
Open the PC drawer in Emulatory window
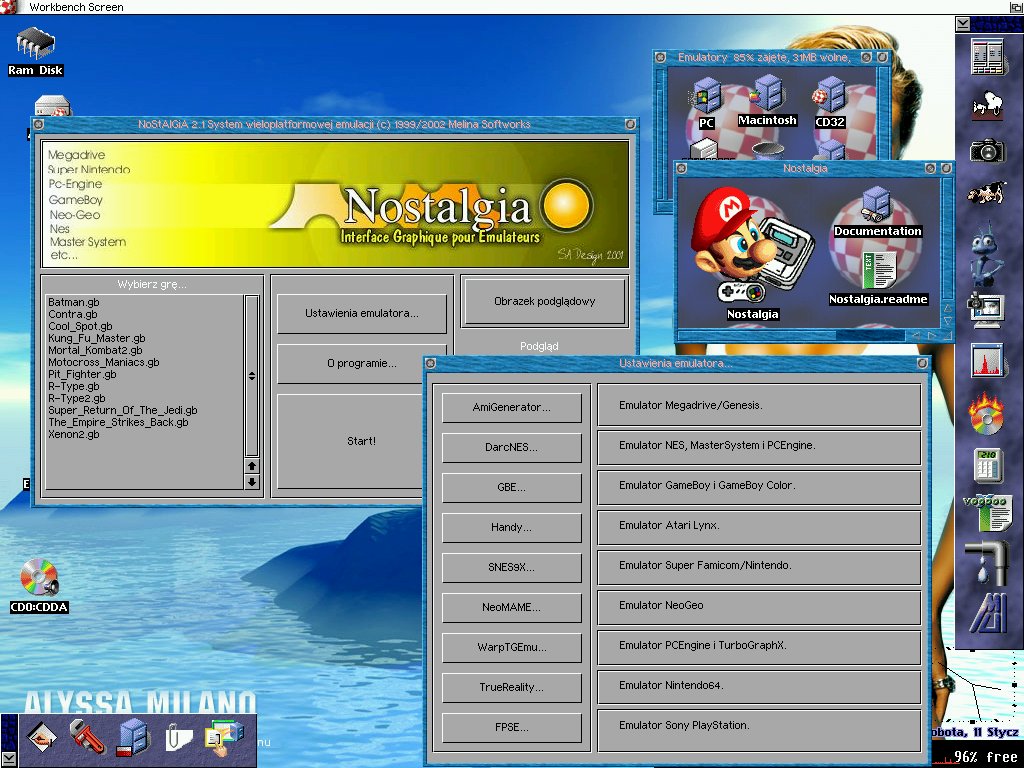coord(706,103)
